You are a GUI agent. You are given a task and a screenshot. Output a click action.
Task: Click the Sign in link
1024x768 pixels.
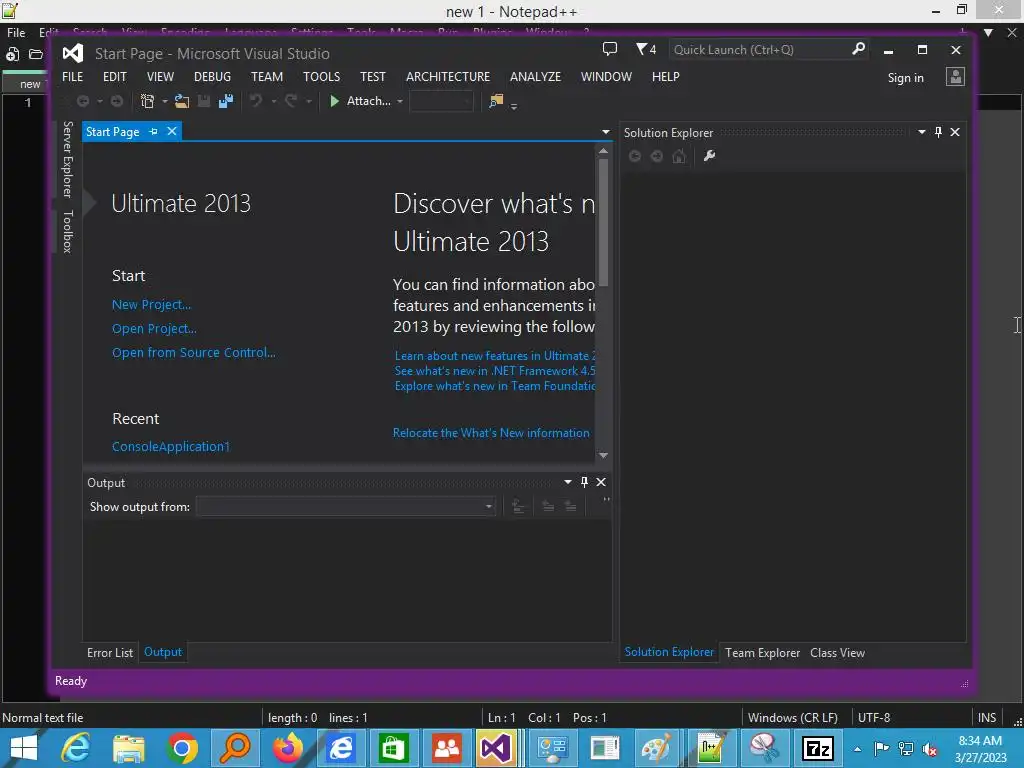tap(905, 78)
